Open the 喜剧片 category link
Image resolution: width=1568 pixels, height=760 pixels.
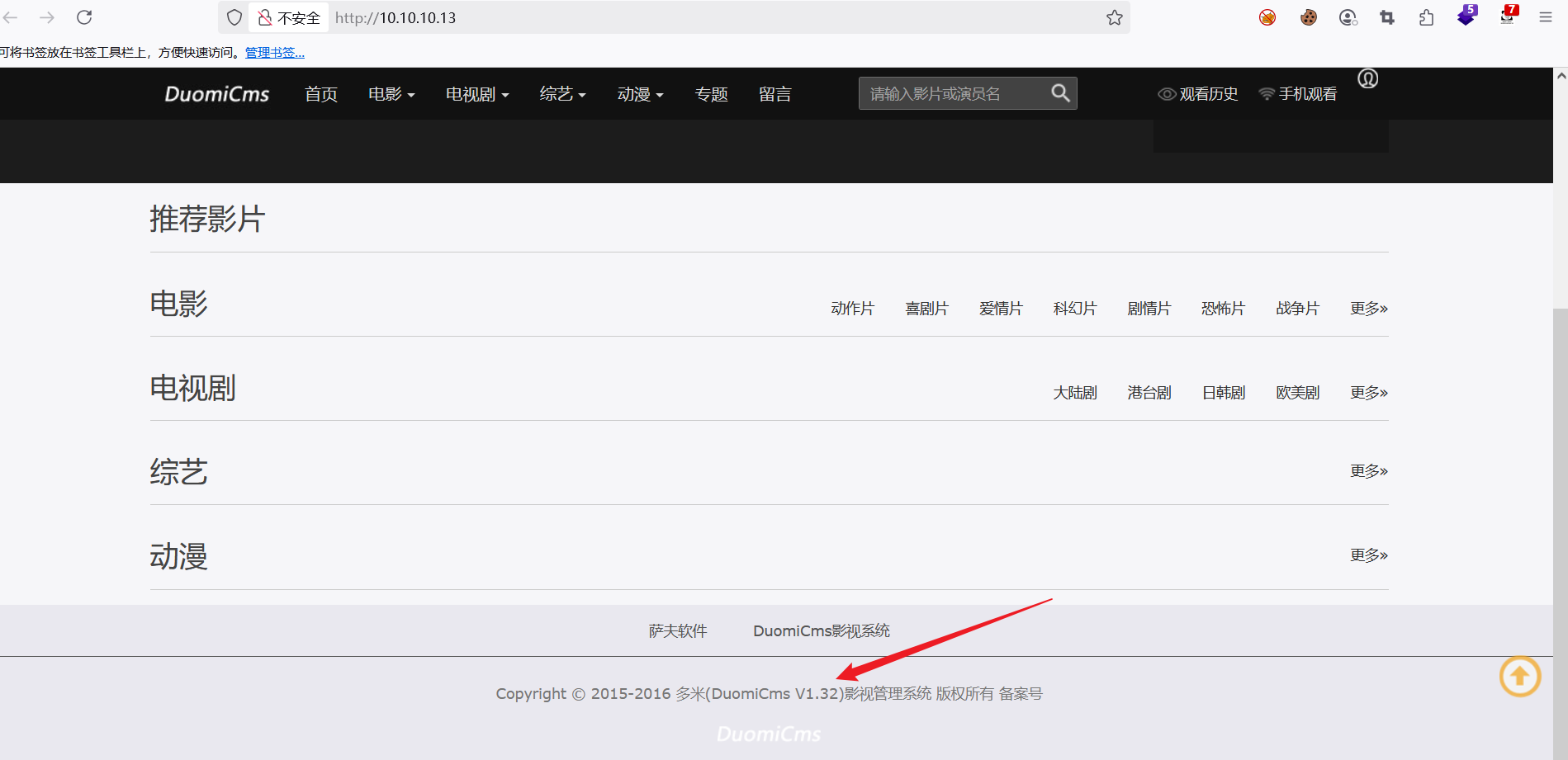927,309
